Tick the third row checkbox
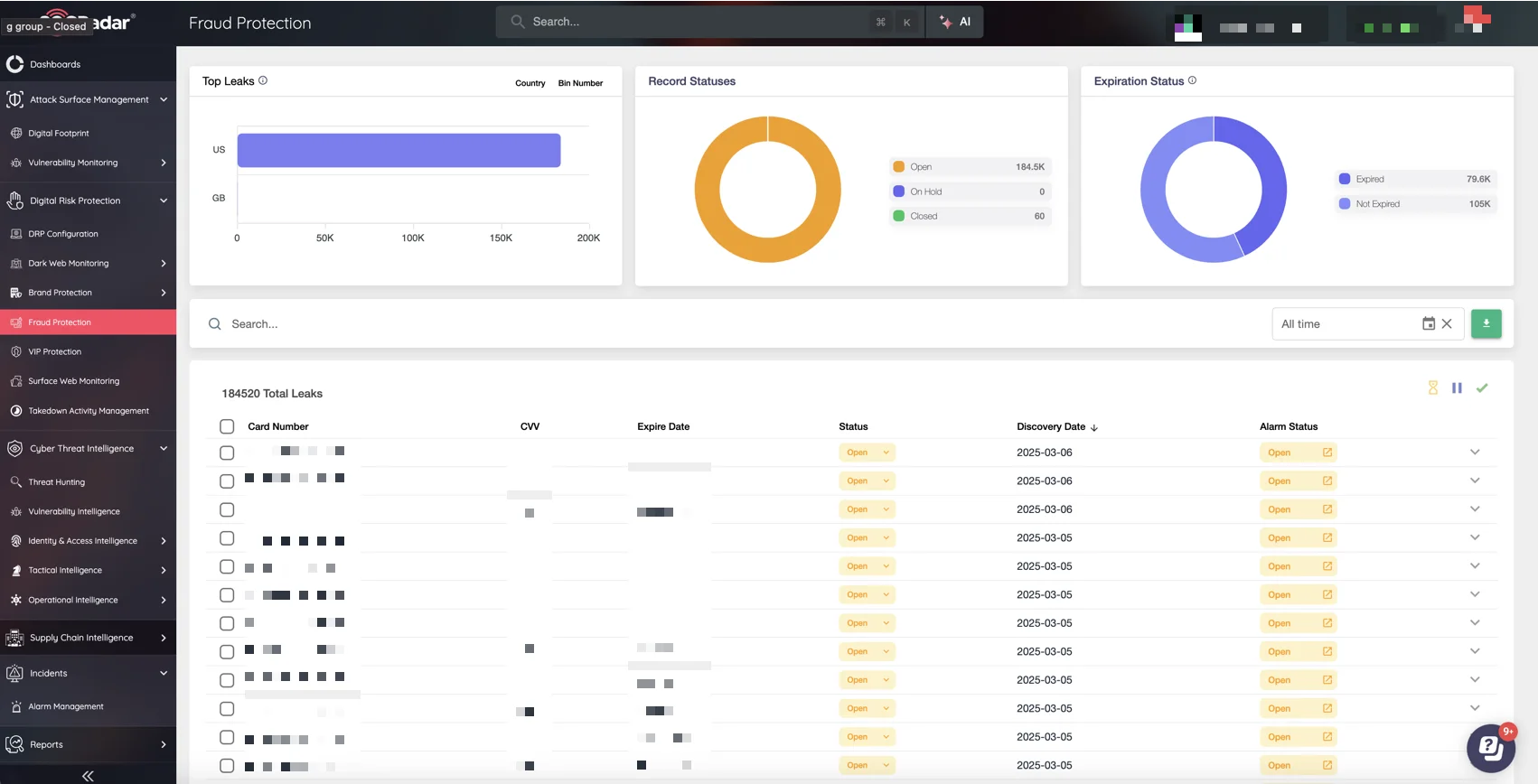Image resolution: width=1538 pixels, height=784 pixels. (227, 509)
